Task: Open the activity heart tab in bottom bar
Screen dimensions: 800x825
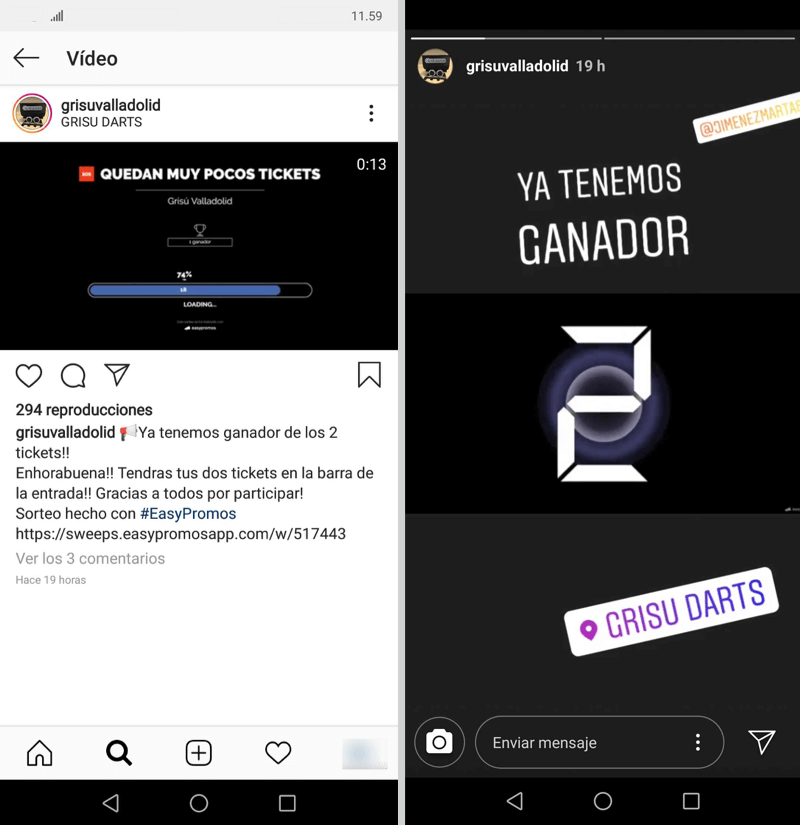Action: pos(278,752)
